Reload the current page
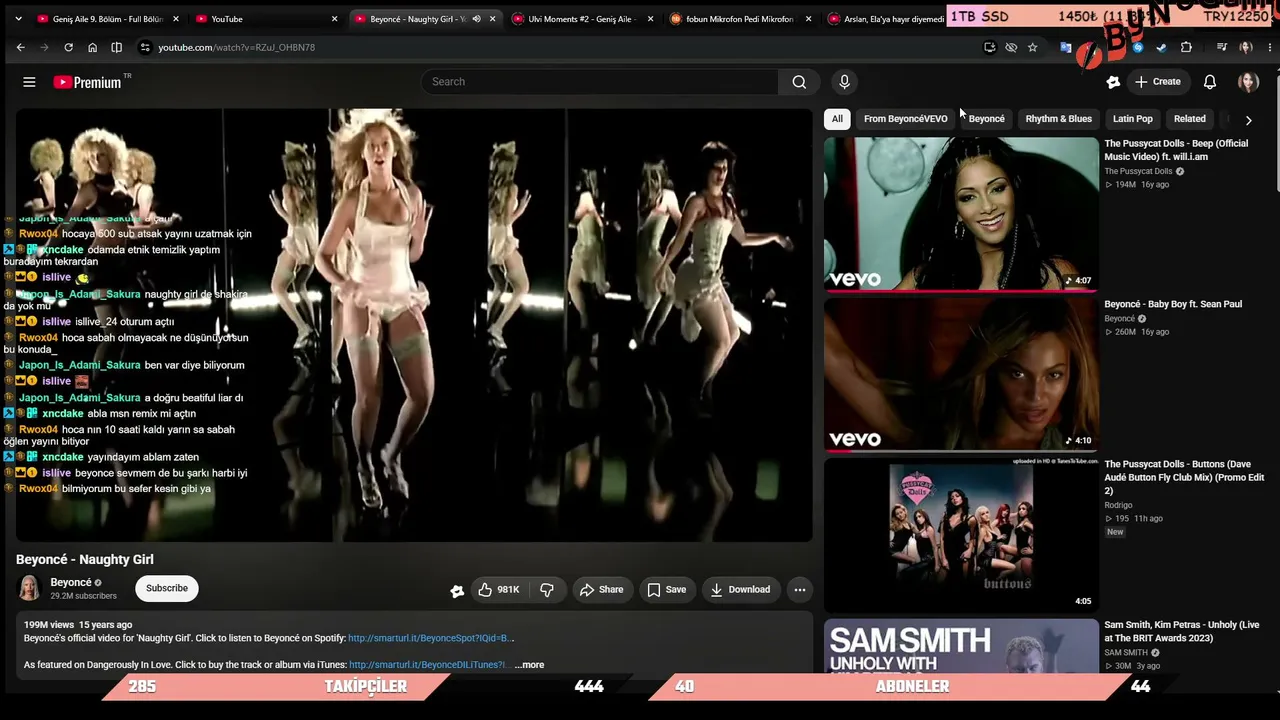The image size is (1280, 720). point(68,47)
